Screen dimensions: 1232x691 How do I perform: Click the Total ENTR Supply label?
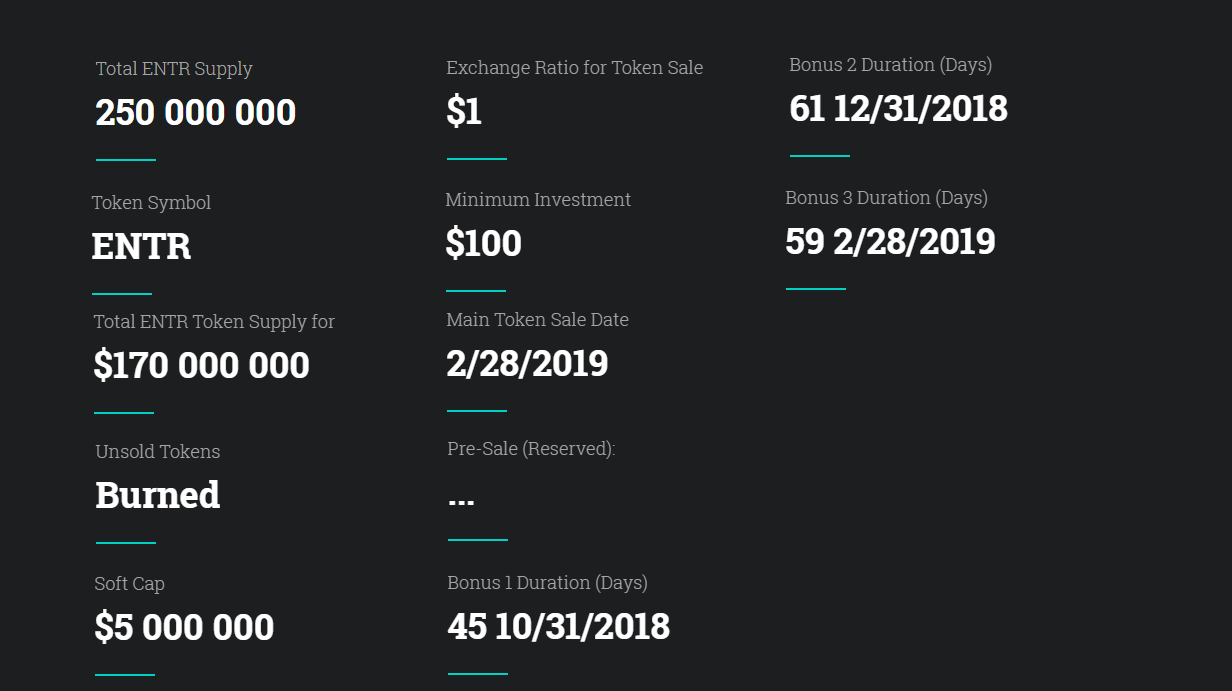pyautogui.click(x=174, y=69)
